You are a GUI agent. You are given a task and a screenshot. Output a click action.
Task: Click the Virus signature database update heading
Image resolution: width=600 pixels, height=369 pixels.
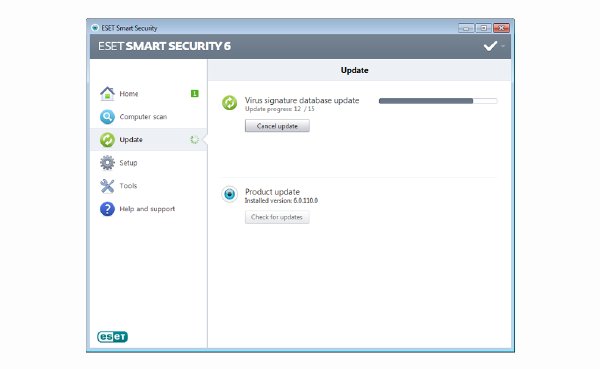pyautogui.click(x=302, y=100)
